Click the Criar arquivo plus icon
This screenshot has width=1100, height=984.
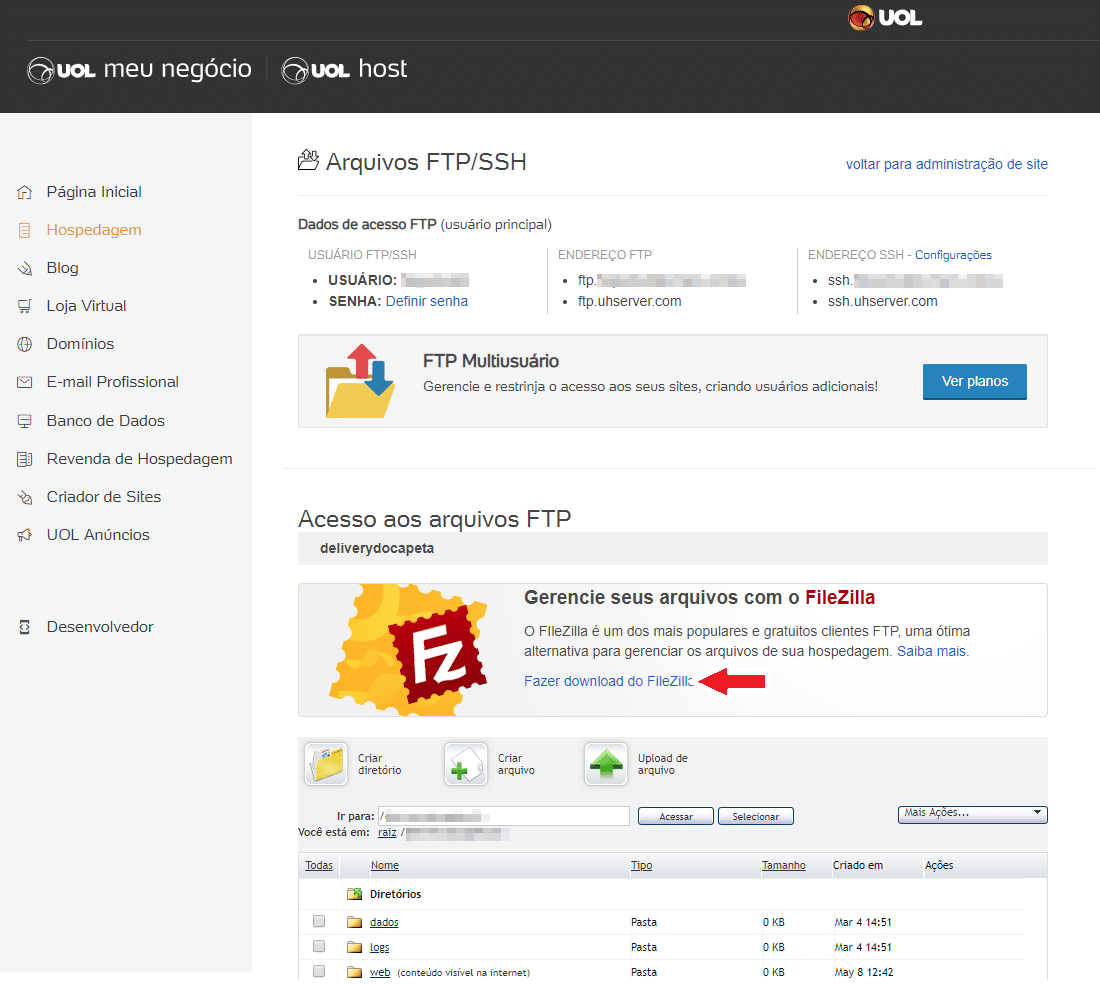466,764
